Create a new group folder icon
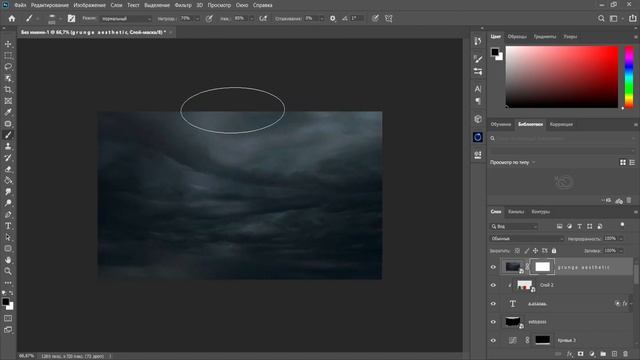Screen dimensions: 640x360 (603, 354)
